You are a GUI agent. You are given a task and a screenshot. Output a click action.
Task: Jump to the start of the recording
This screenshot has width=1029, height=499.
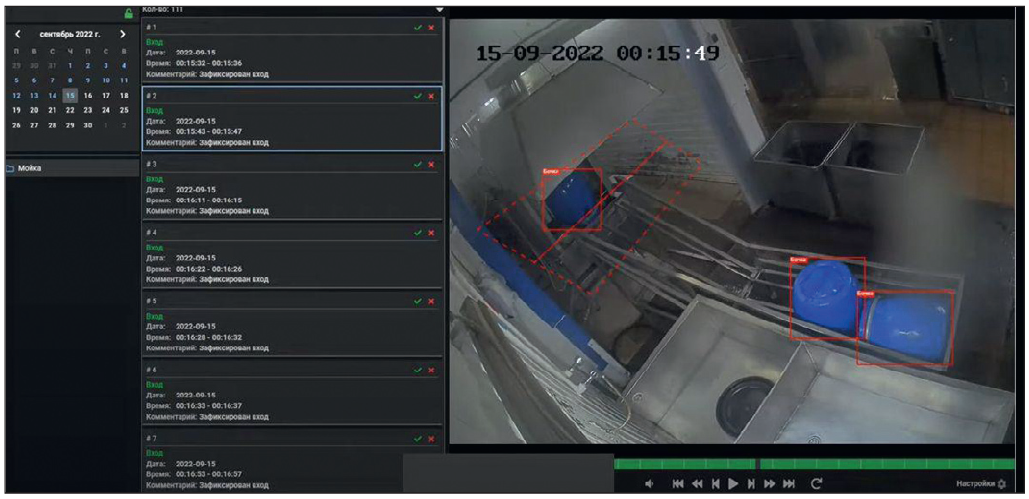[x=678, y=484]
